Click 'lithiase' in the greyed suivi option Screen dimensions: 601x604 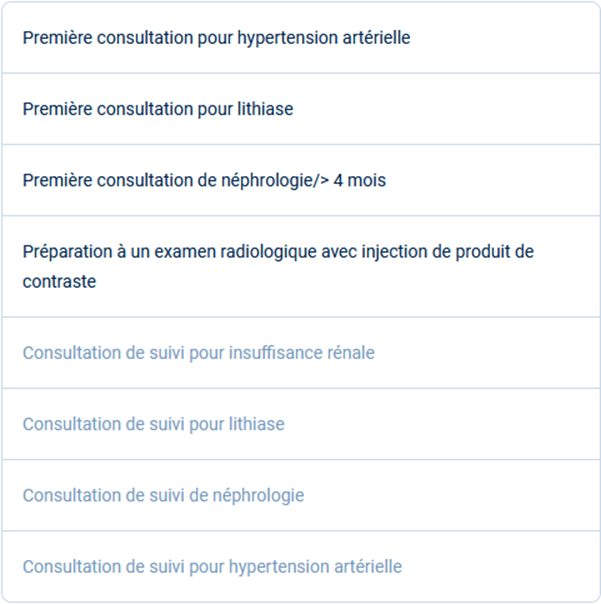257,424
